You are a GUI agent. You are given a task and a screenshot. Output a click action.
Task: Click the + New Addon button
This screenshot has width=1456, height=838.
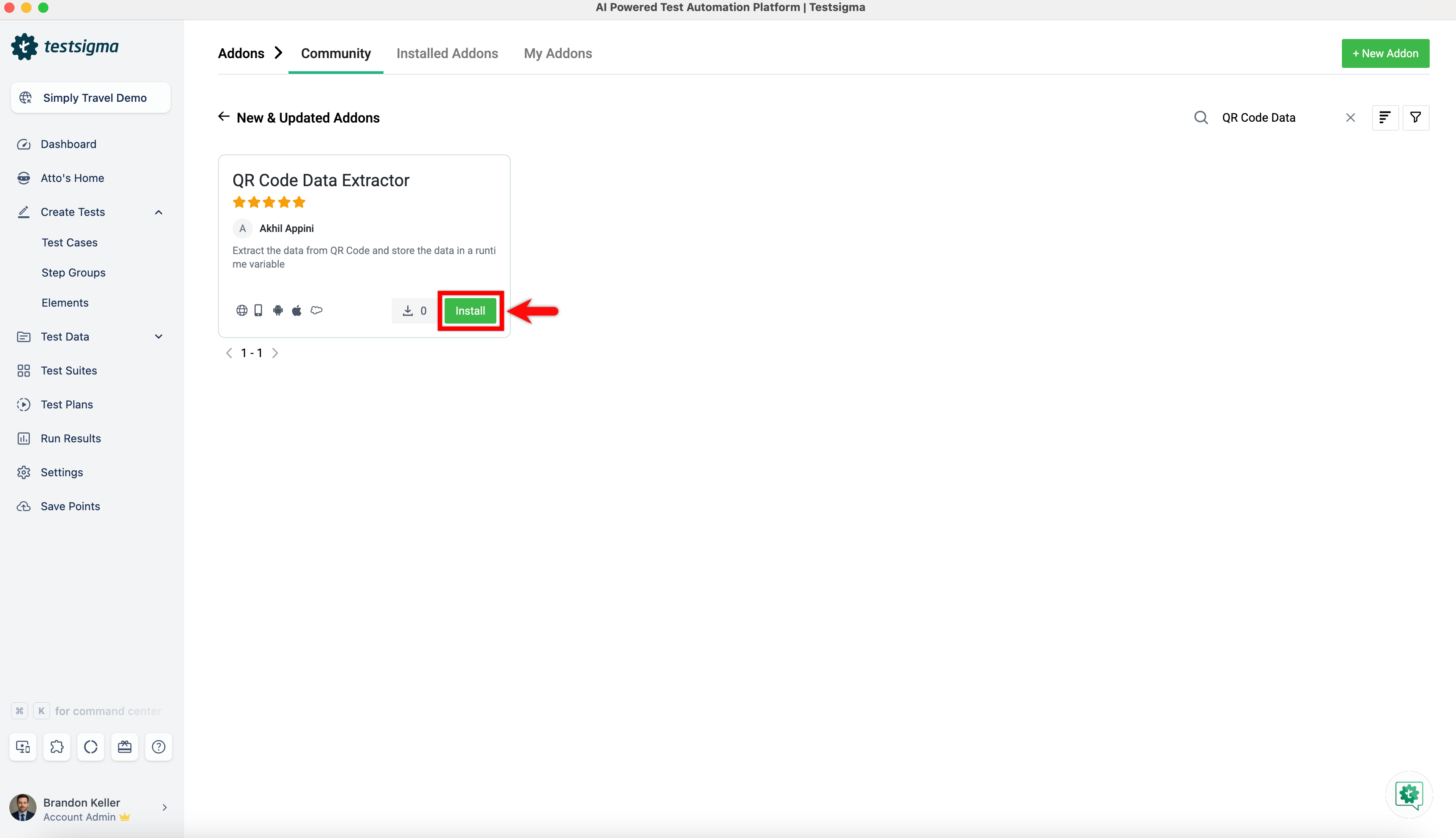pyautogui.click(x=1385, y=53)
